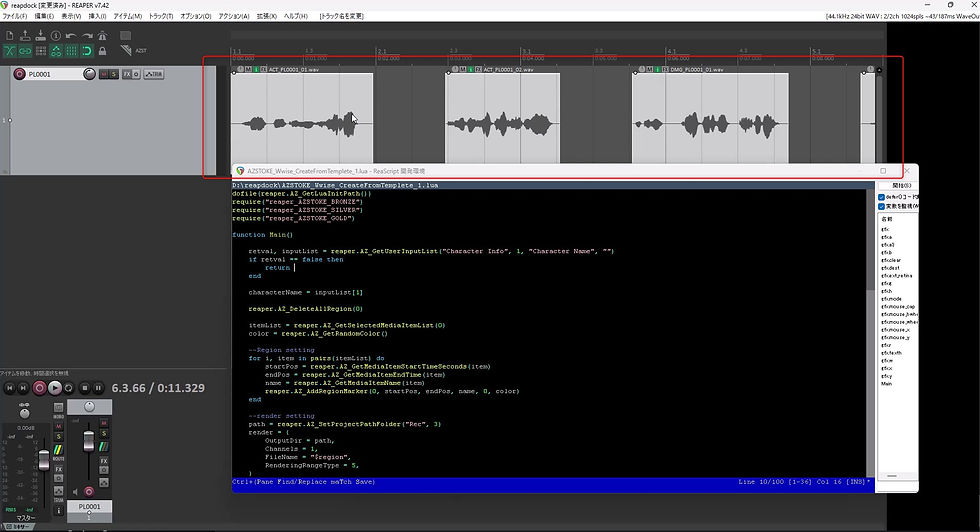Open FX chain for track PL0001
Image resolution: width=980 pixels, height=532 pixels.
pos(127,74)
